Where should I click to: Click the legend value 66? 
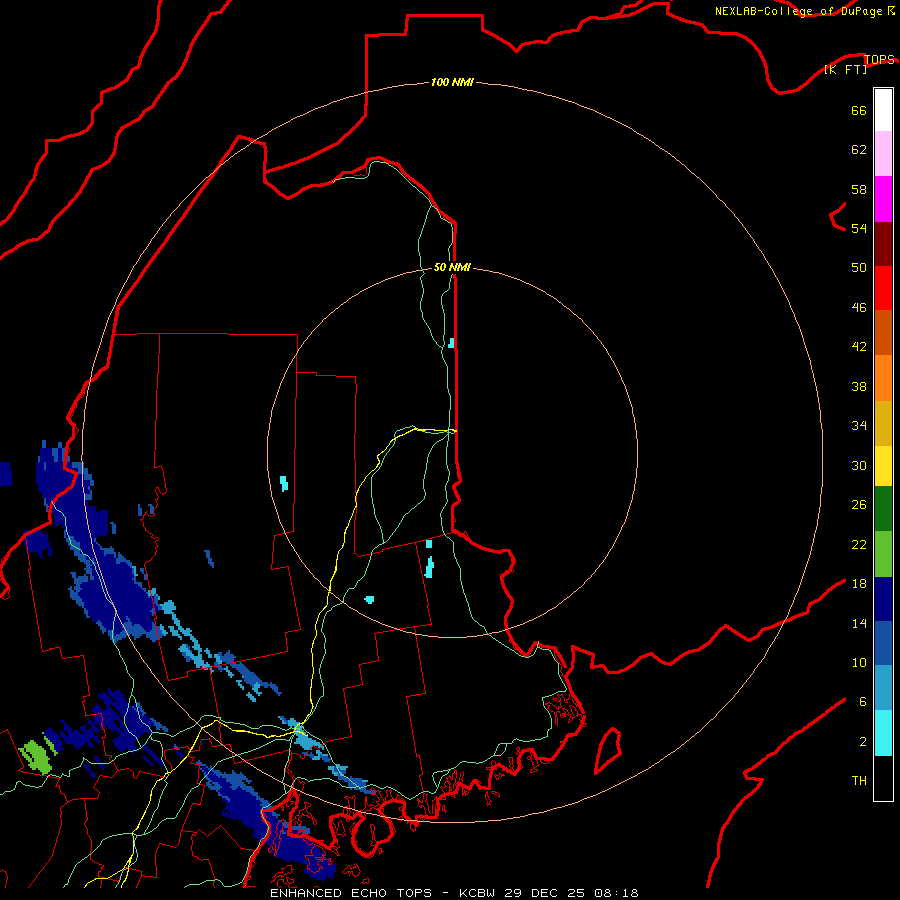click(859, 110)
